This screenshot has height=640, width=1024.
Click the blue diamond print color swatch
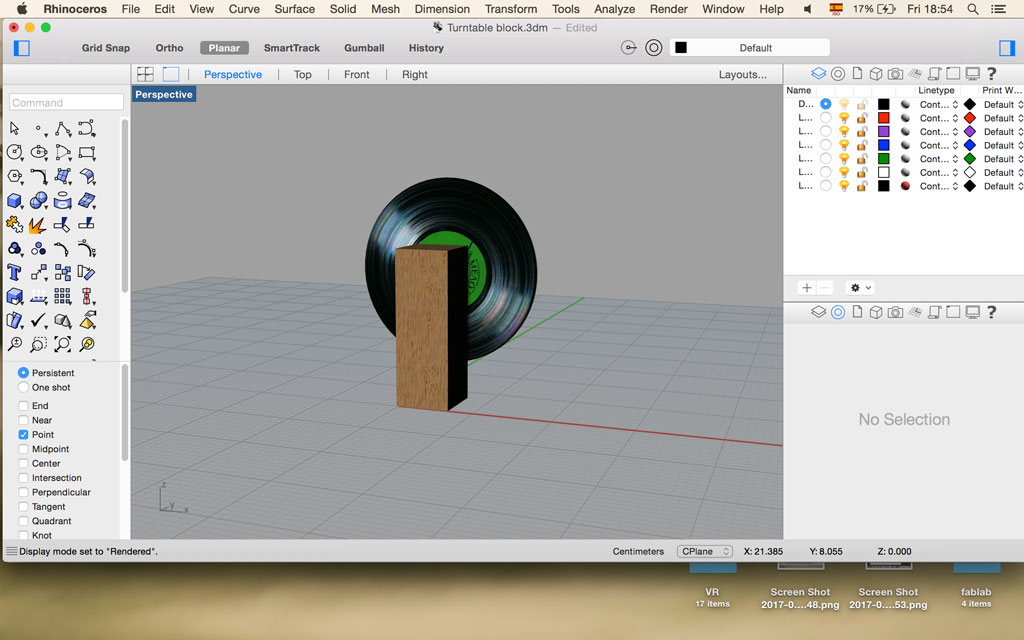coord(970,145)
